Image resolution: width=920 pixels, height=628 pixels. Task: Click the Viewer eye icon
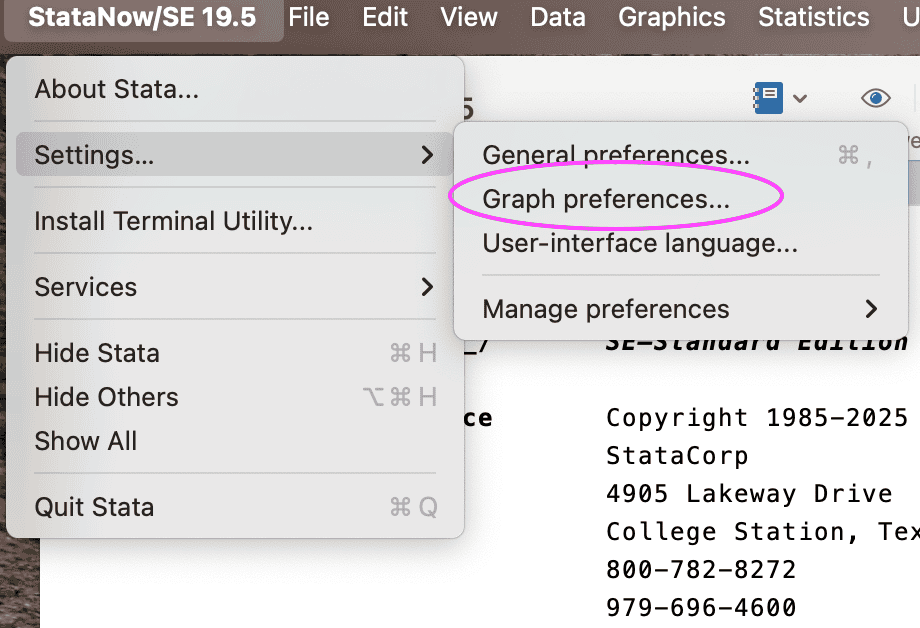click(876, 97)
